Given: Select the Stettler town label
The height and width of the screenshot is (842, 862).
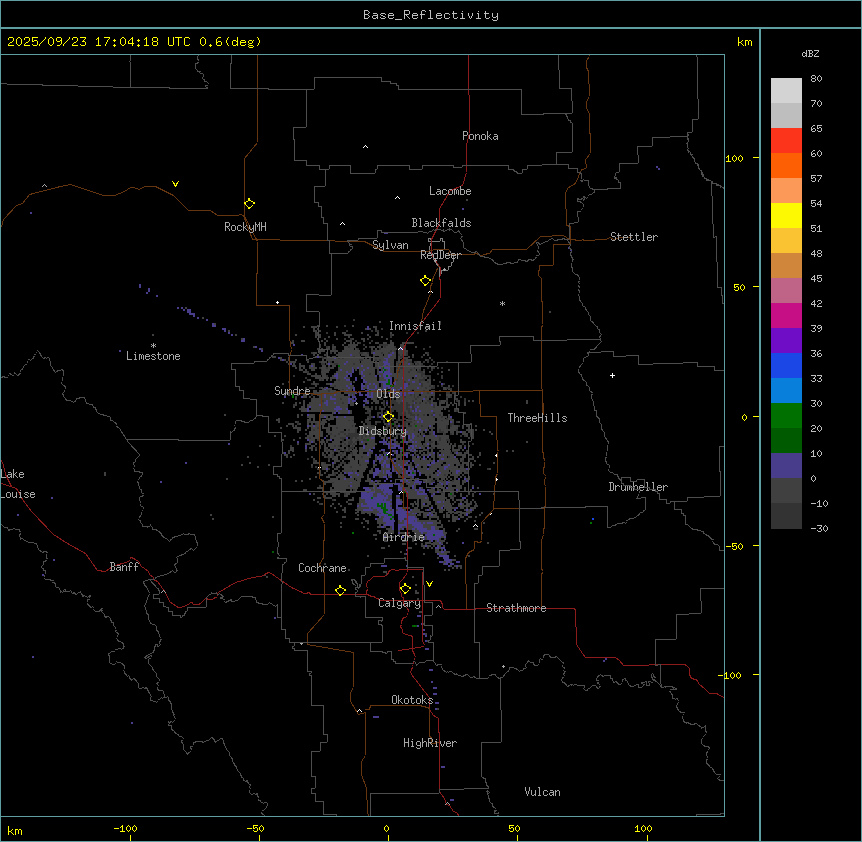Looking at the screenshot, I should 634,237.
